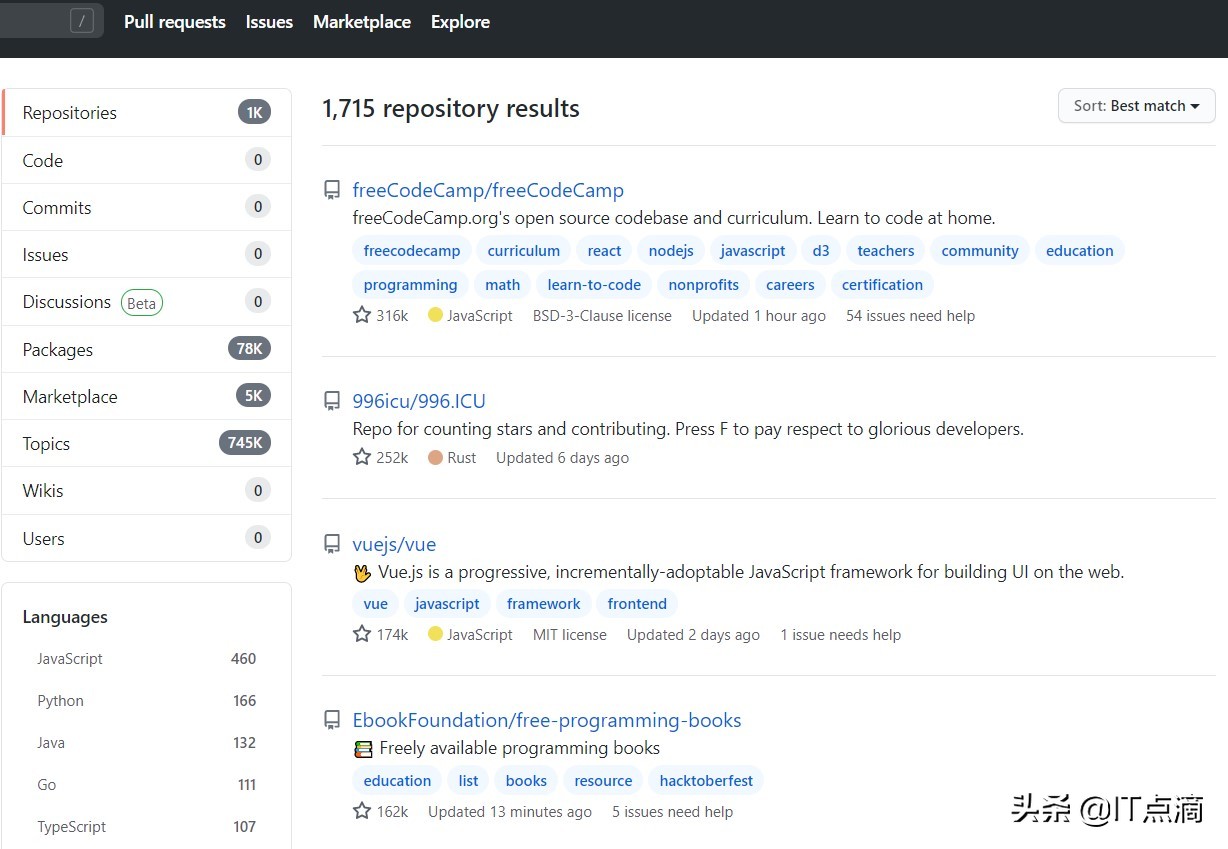1228x849 pixels.
Task: Filter results by the Python language
Action: (61, 701)
